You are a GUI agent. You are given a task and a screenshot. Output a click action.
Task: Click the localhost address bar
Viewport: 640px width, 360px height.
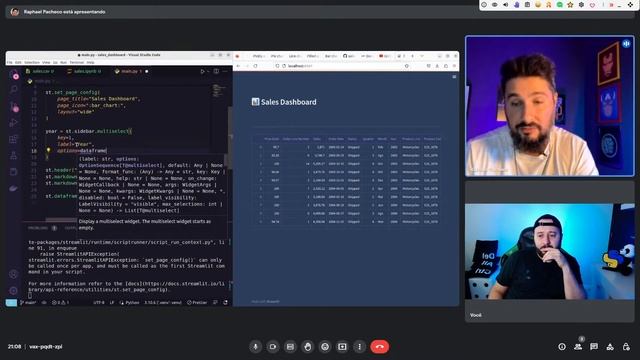click(341, 66)
